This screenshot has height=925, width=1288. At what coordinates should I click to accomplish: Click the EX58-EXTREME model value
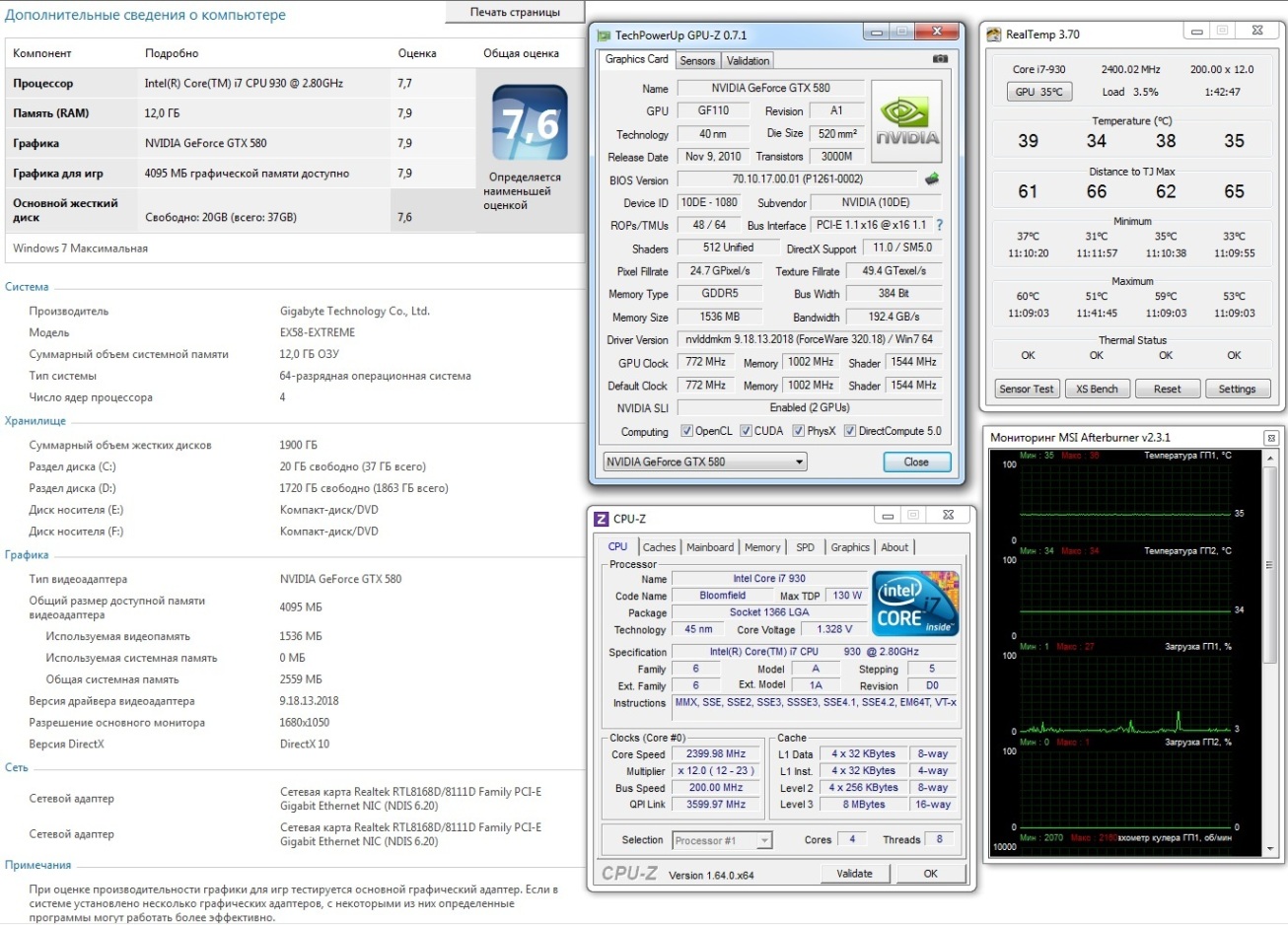tap(318, 332)
